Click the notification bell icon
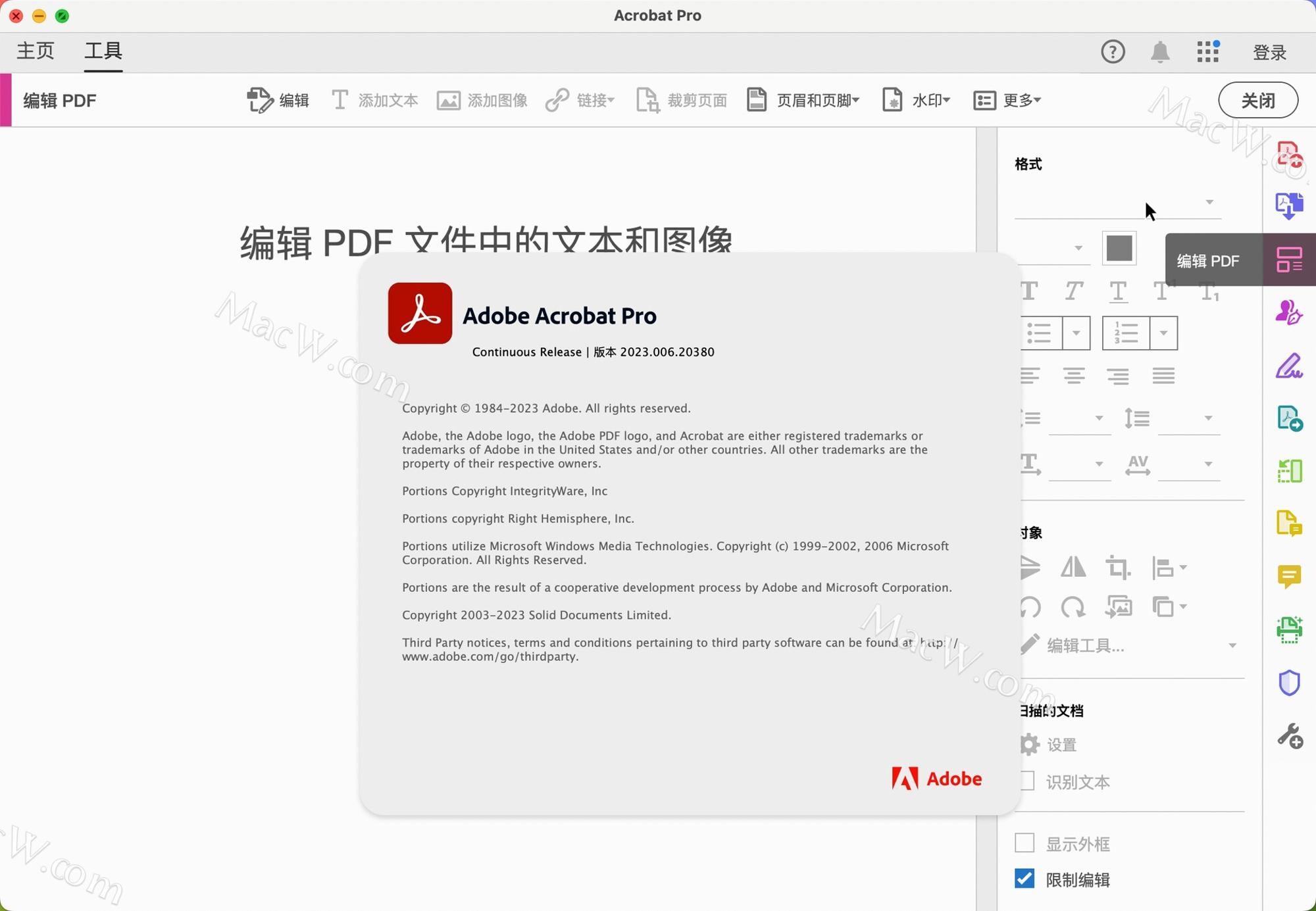The width and height of the screenshot is (1316, 911). tap(1160, 52)
